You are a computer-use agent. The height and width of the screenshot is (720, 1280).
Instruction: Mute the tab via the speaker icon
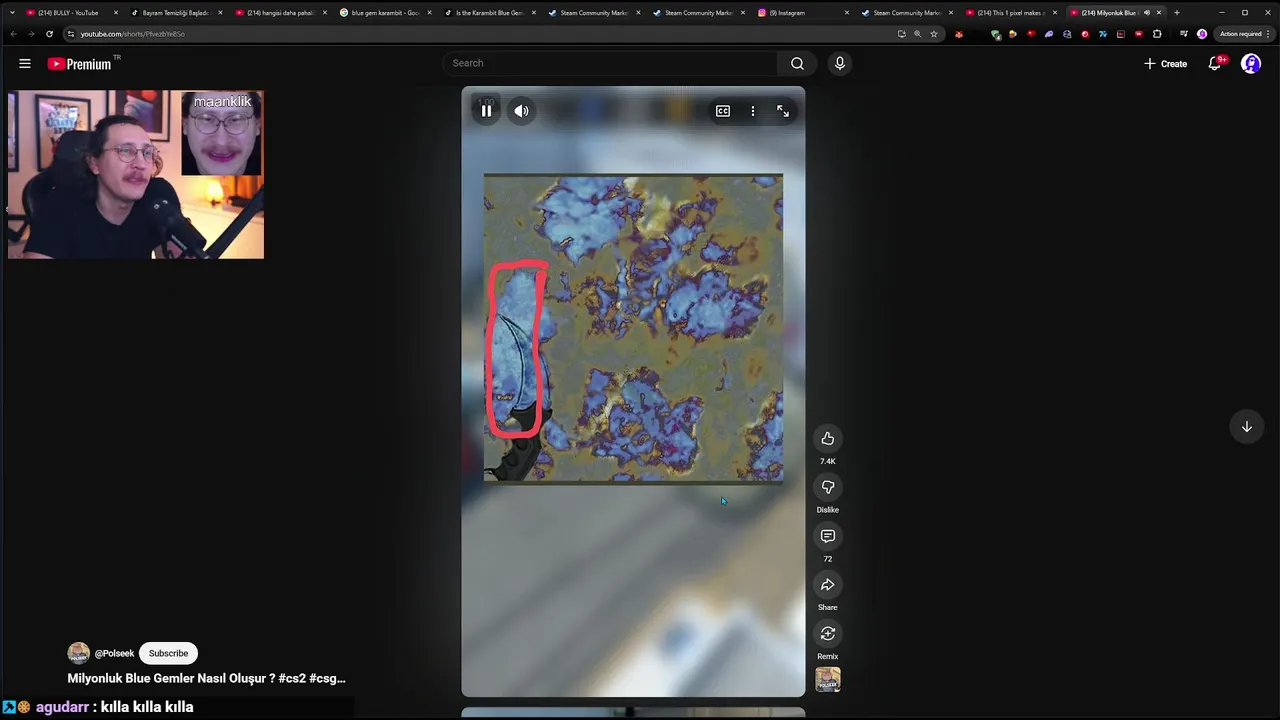click(x=1147, y=13)
